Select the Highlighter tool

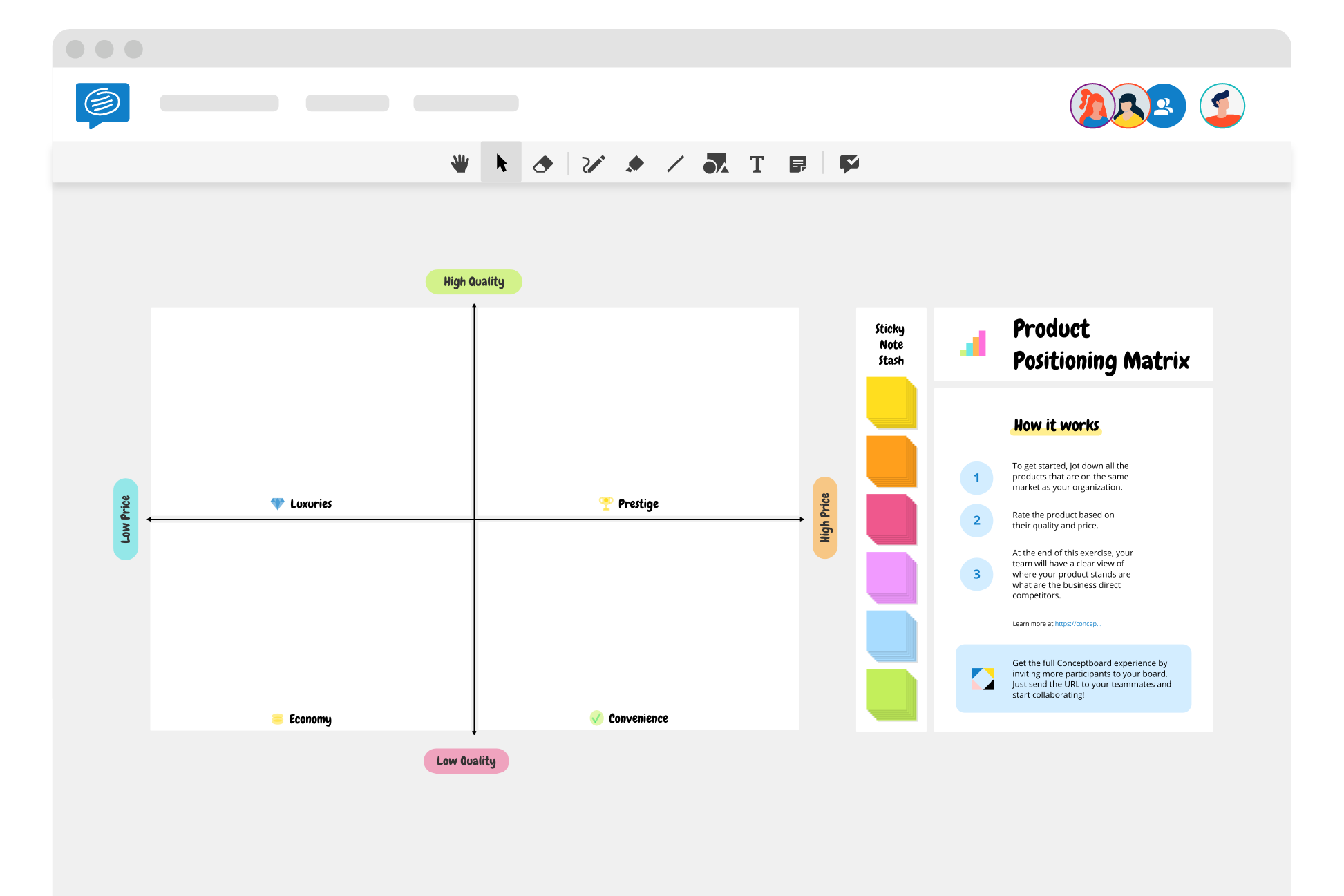click(x=636, y=163)
